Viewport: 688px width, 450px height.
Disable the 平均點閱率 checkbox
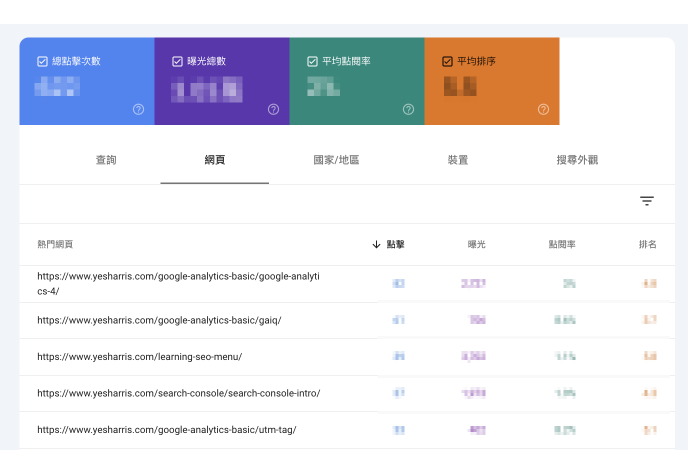(x=312, y=61)
